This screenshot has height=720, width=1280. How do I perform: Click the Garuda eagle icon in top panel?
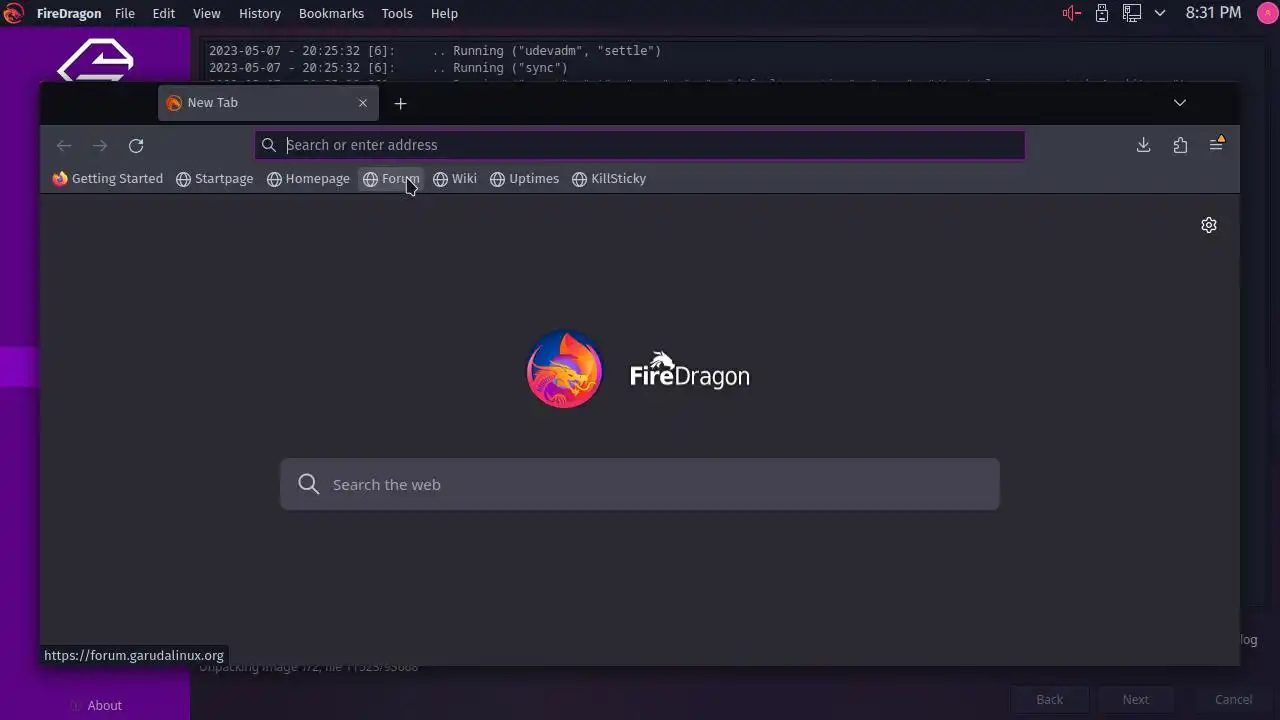coord(13,13)
